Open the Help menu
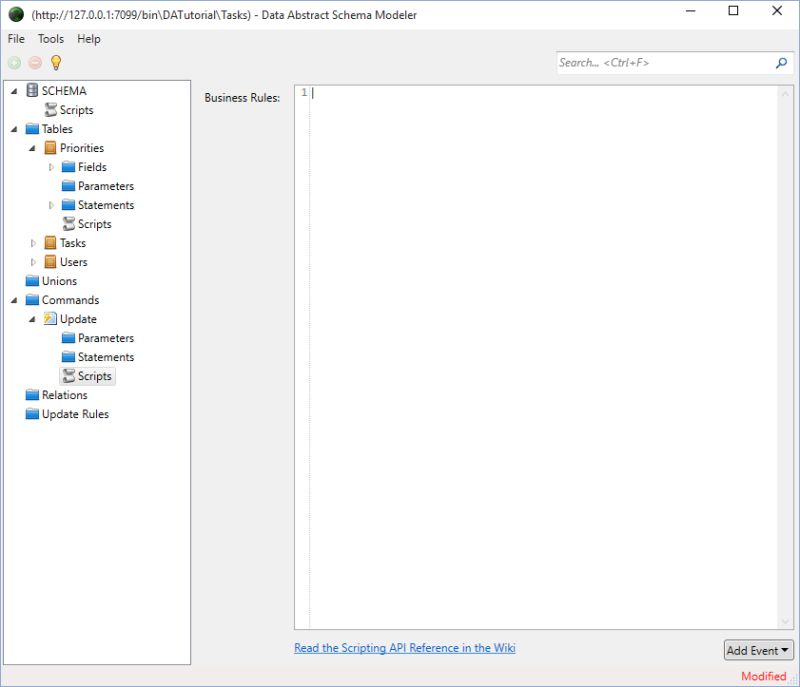Image resolution: width=800 pixels, height=687 pixels. click(x=89, y=39)
